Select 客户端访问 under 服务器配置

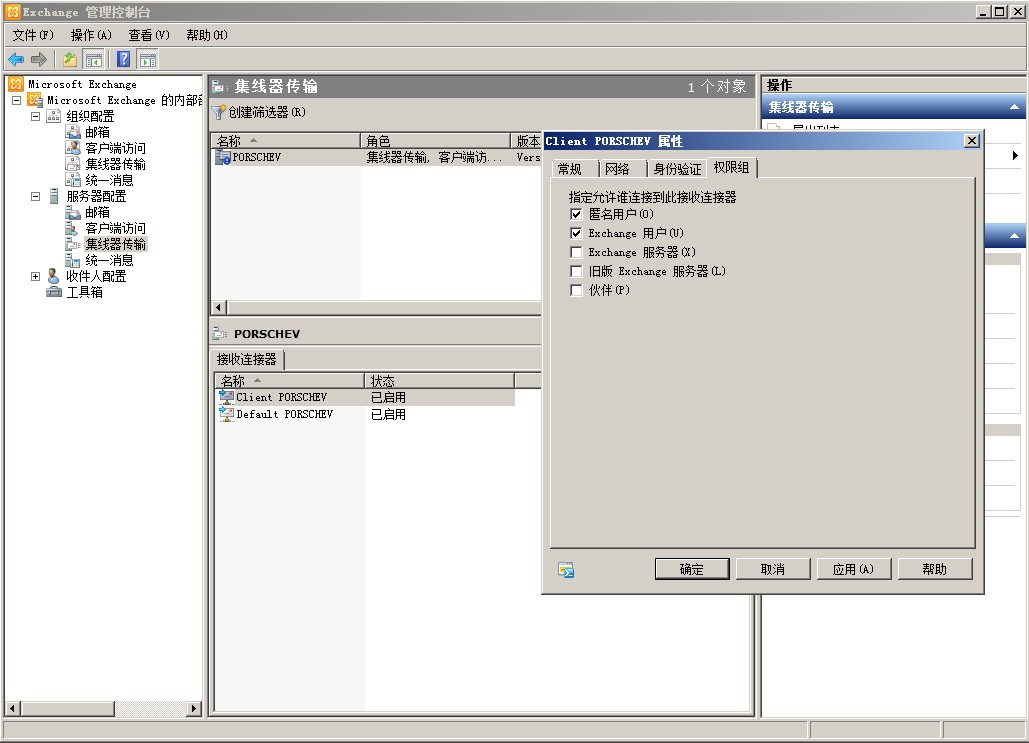click(x=116, y=228)
